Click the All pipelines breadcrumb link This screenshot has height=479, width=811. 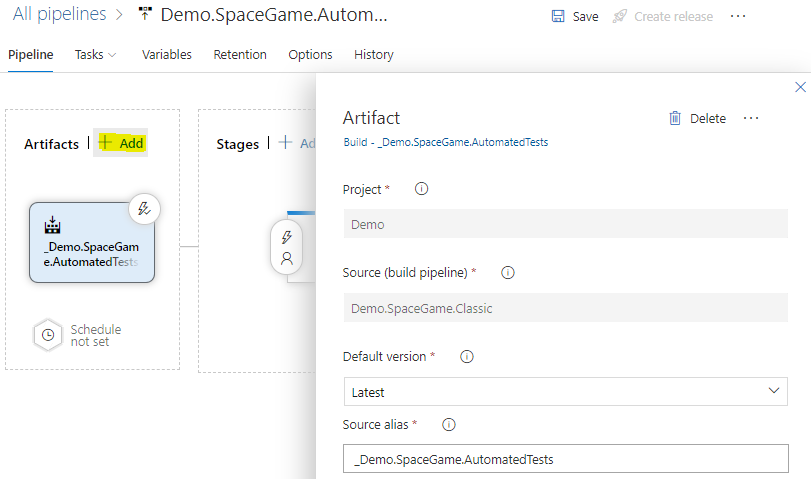(59, 15)
